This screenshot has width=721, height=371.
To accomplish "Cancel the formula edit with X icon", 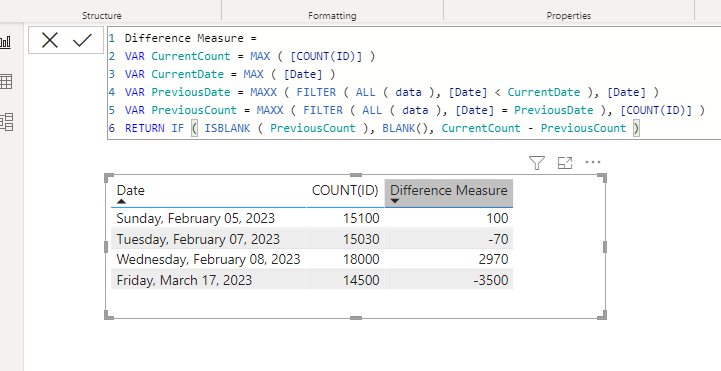I will pos(50,40).
